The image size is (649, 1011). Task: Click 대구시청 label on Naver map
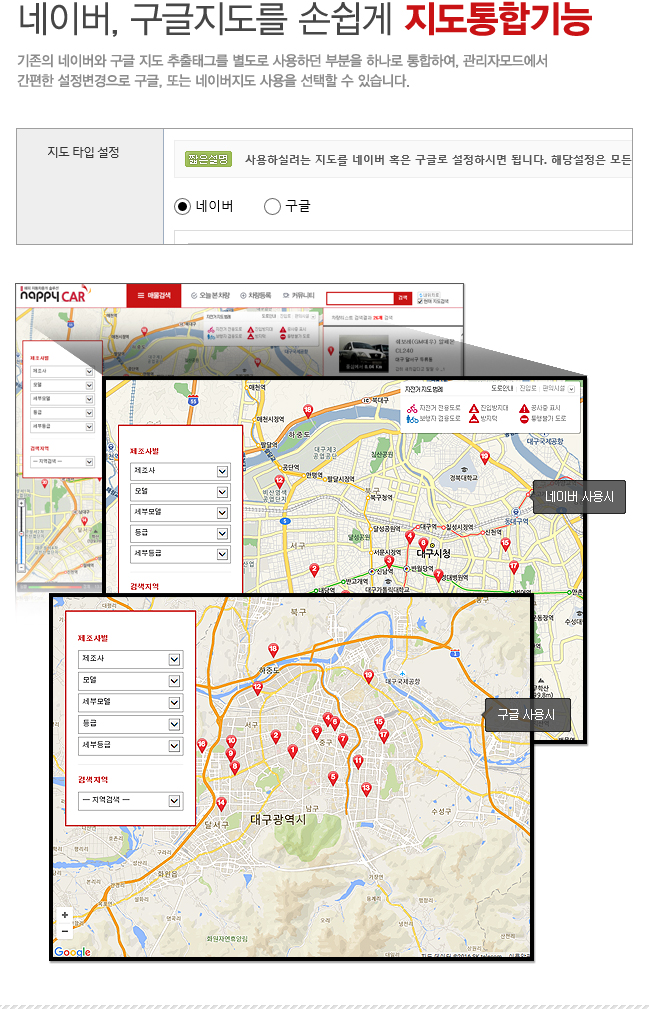click(434, 553)
